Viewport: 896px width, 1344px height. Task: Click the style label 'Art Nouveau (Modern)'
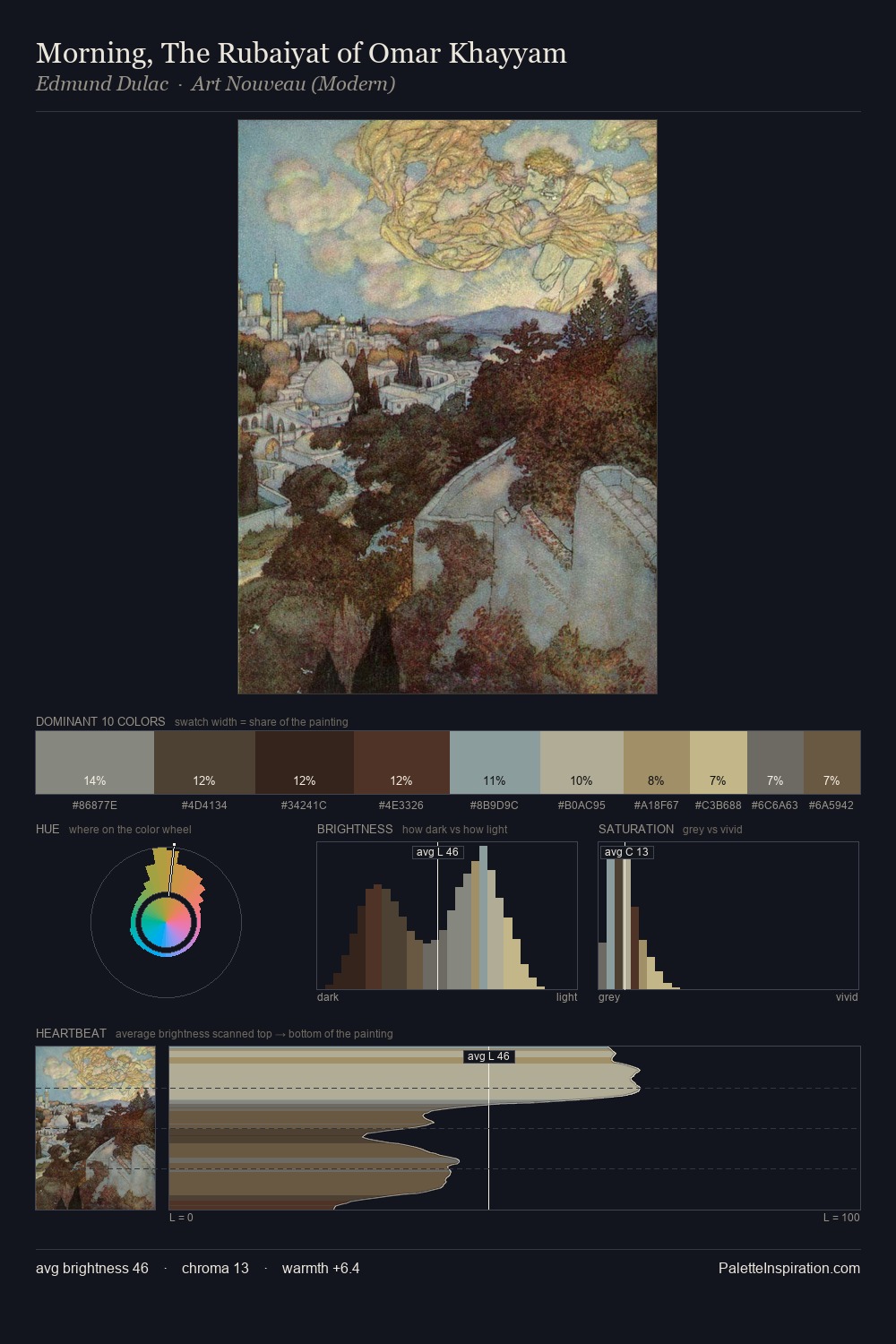click(293, 84)
